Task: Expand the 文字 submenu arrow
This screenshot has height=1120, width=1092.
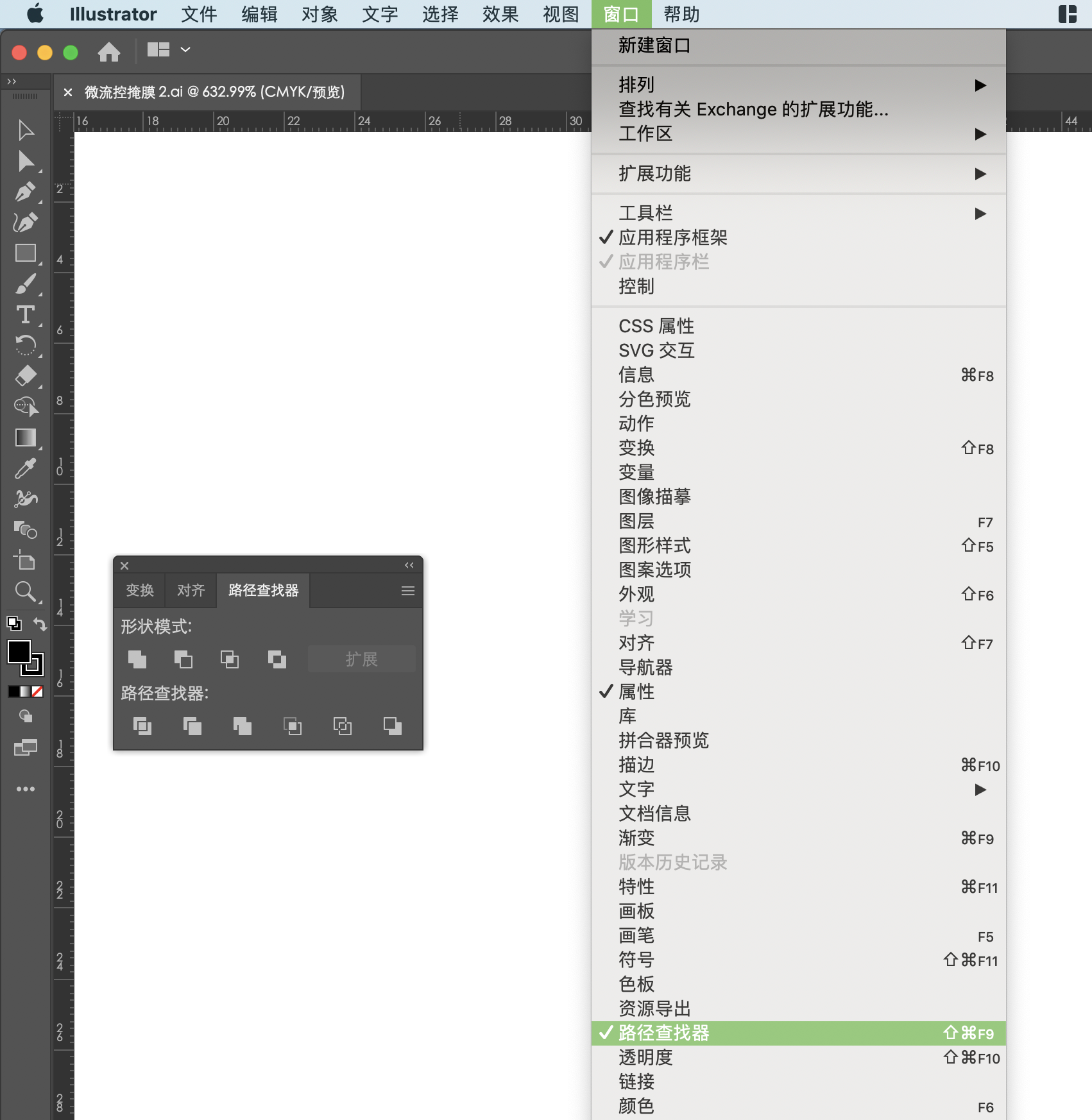Action: 980,790
